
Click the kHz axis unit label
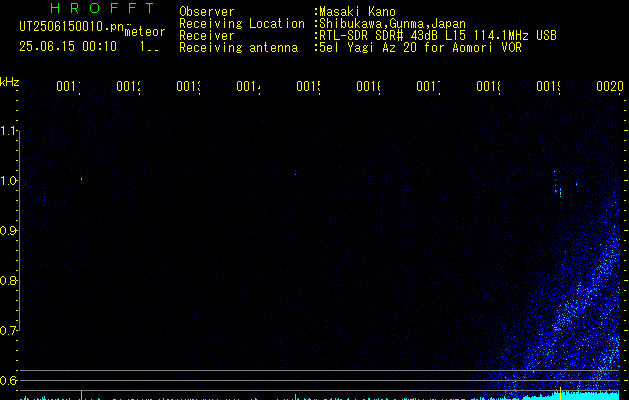(x=10, y=83)
